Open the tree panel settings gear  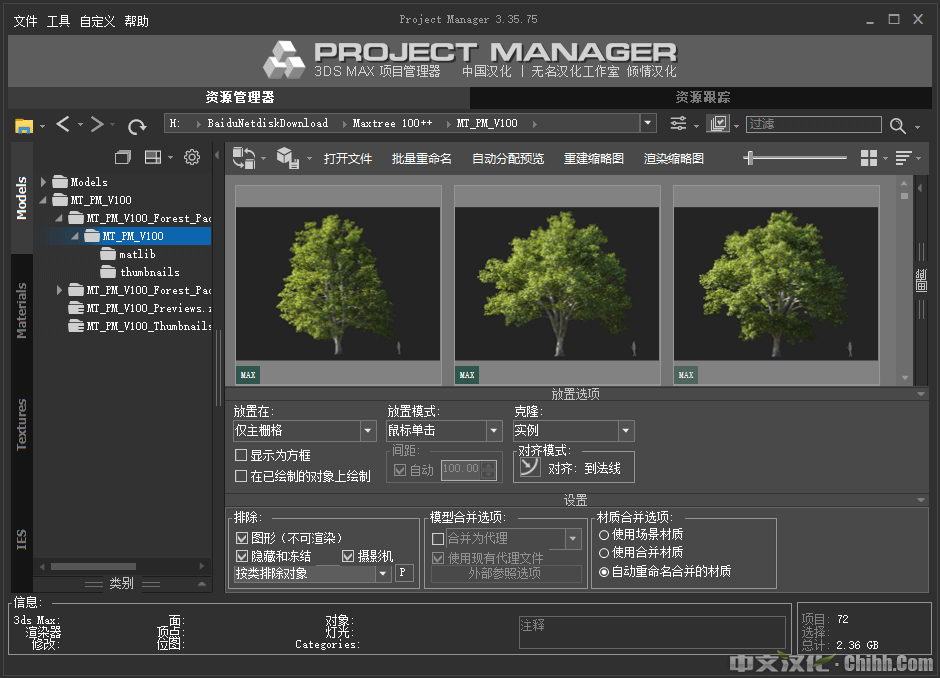coord(192,158)
